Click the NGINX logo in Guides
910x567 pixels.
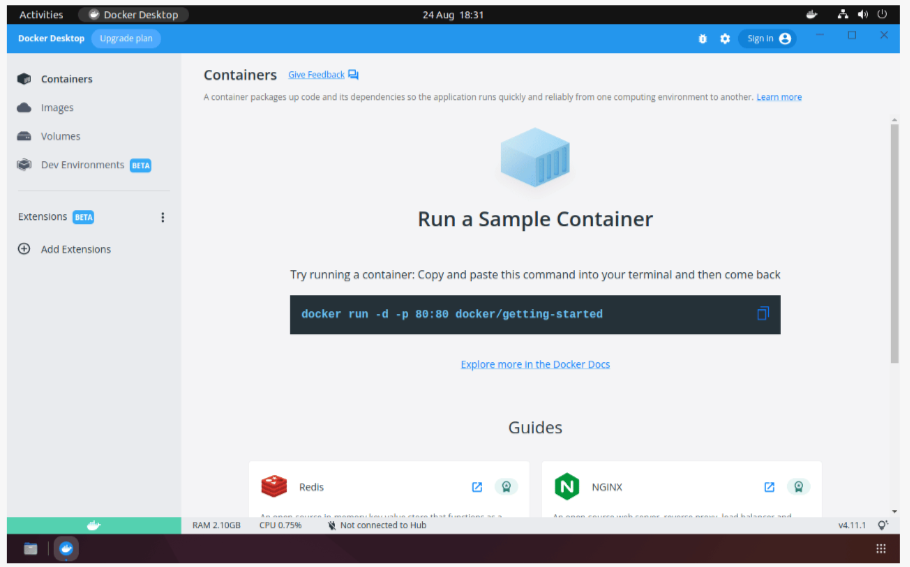point(566,486)
